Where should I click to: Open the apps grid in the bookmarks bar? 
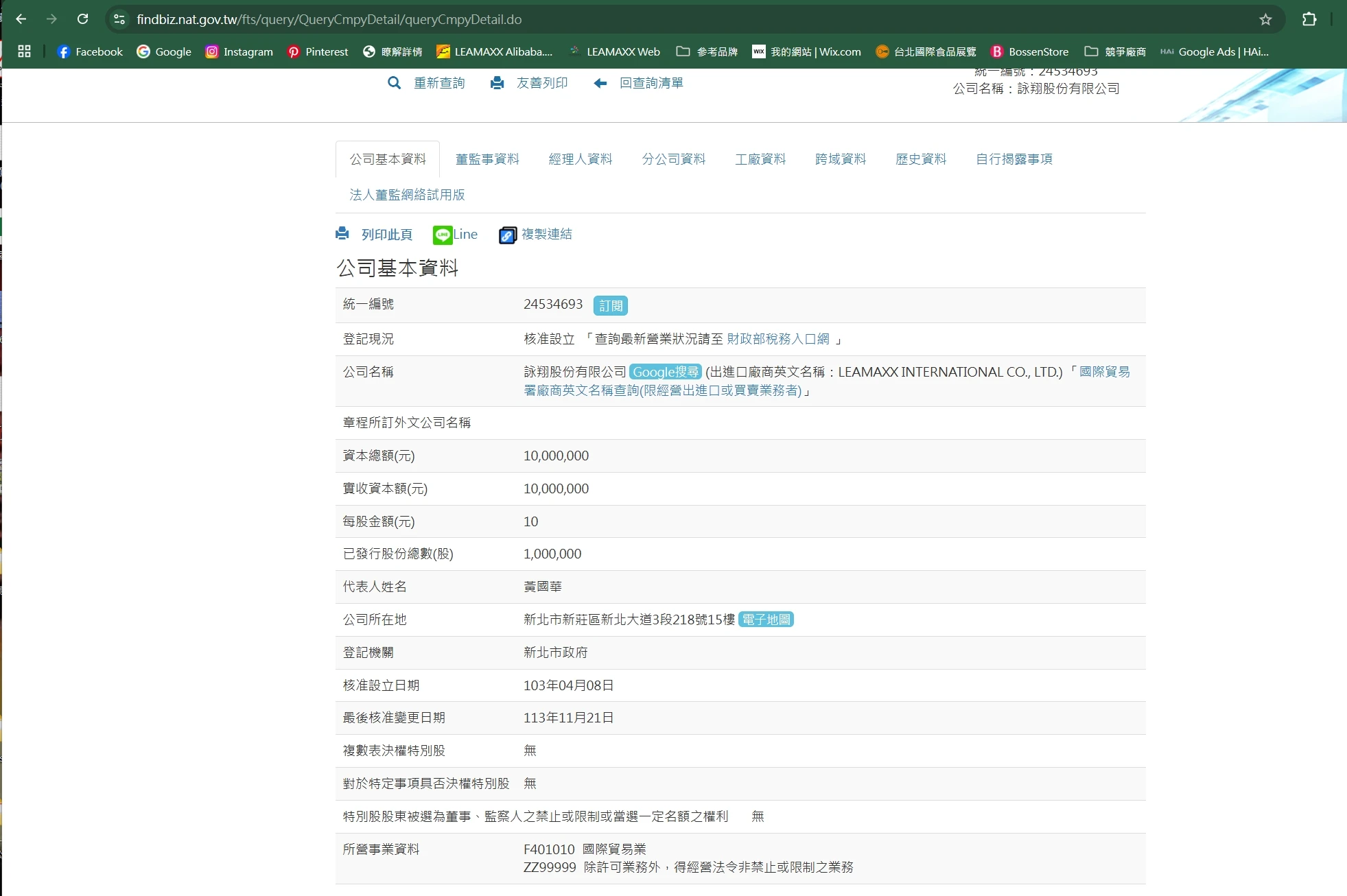[24, 51]
